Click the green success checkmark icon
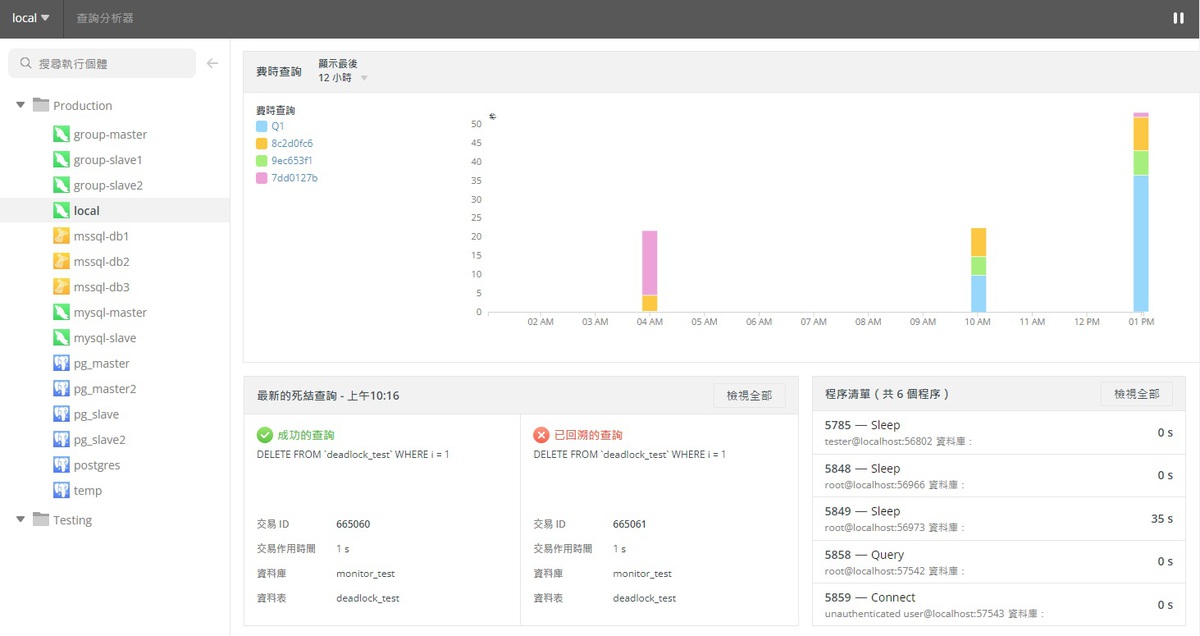1200x636 pixels. point(266,434)
